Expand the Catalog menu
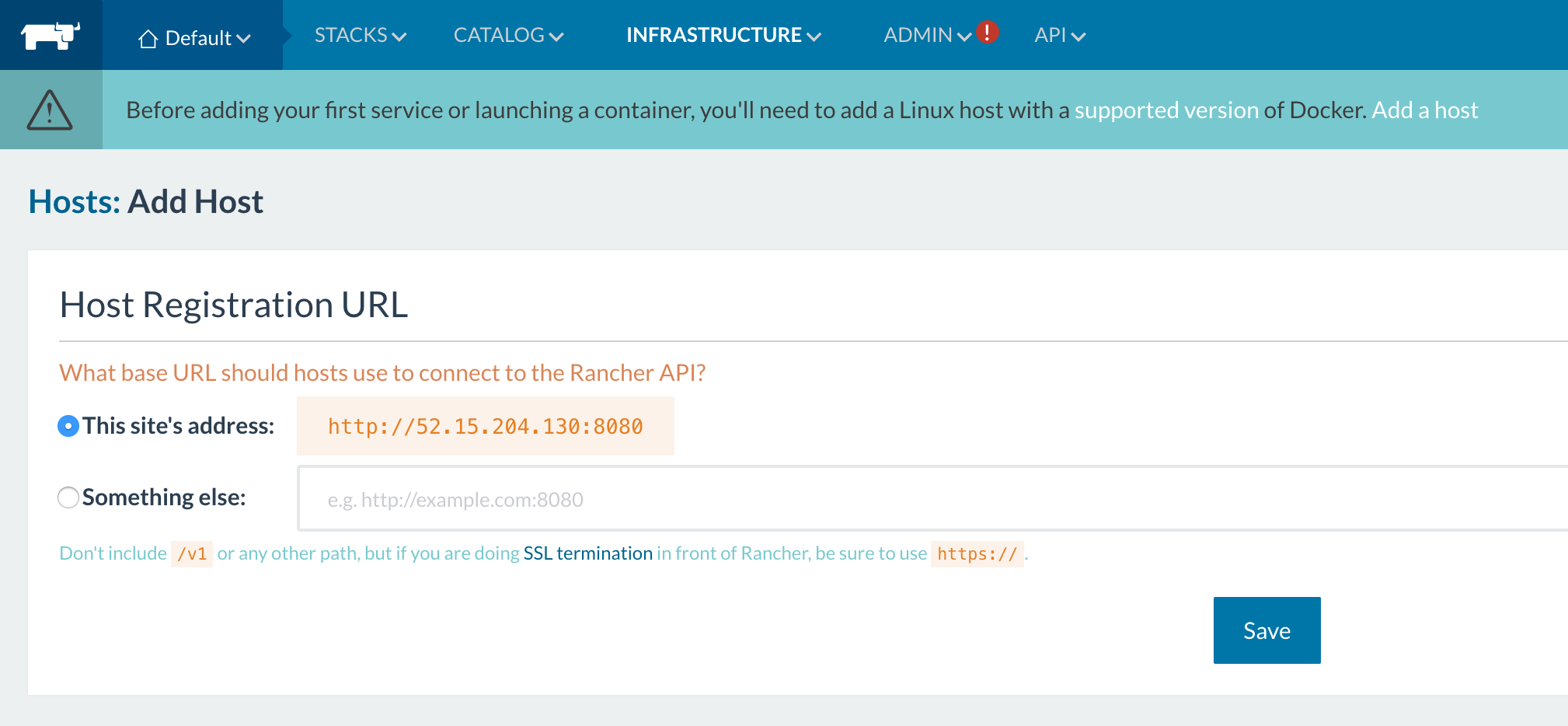1568x726 pixels. (x=508, y=35)
